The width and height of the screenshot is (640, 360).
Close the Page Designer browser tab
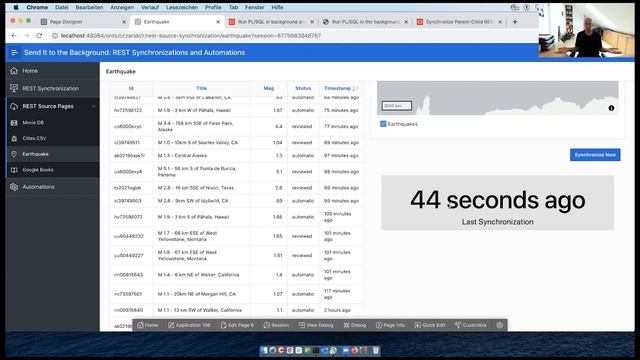tap(124, 22)
